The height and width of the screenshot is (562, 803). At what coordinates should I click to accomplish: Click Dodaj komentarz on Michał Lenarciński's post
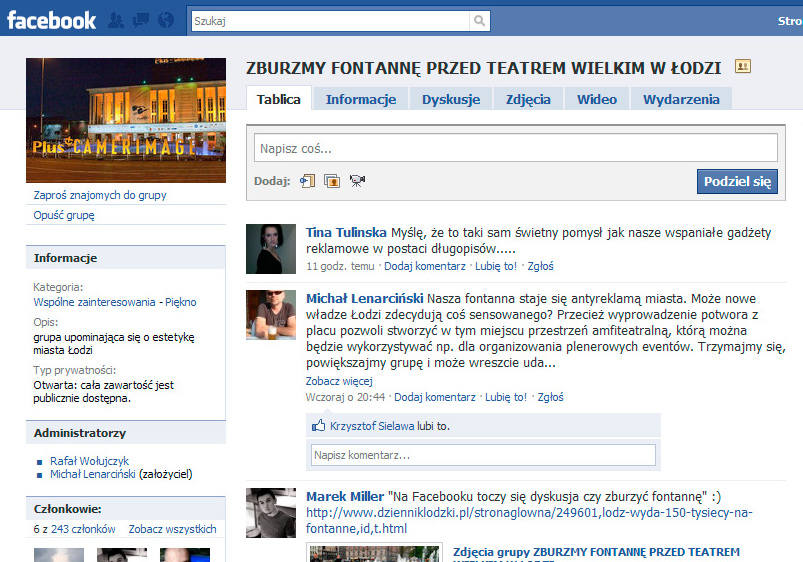tap(434, 397)
